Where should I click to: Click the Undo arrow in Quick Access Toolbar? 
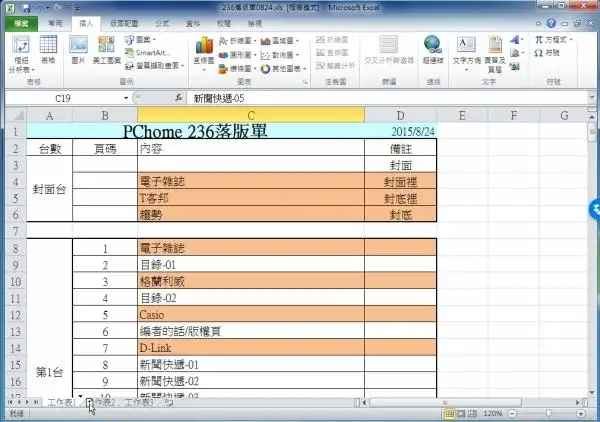point(39,8)
